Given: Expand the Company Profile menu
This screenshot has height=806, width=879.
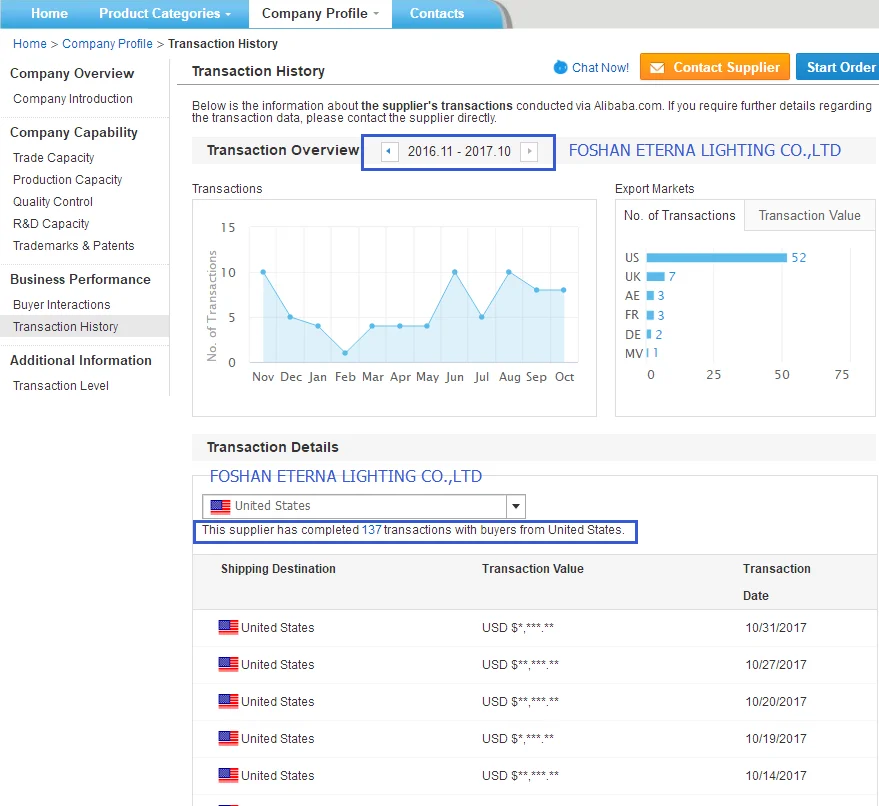Looking at the screenshot, I should (320, 14).
